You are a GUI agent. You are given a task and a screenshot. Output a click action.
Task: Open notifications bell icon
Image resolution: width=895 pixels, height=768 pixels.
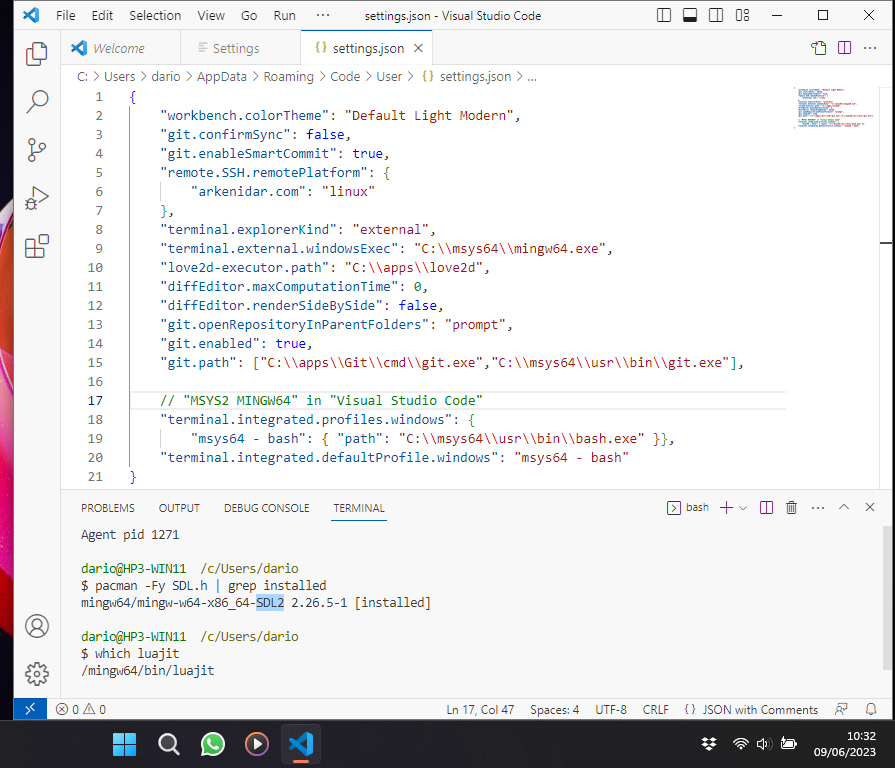click(871, 709)
